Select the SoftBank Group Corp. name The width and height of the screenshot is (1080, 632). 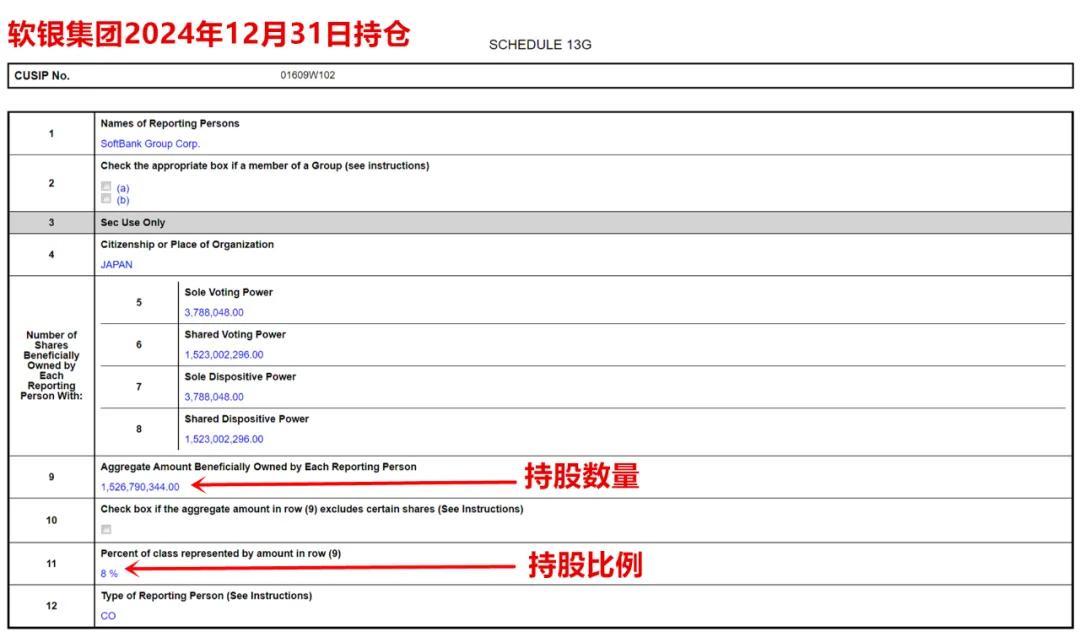(x=150, y=144)
